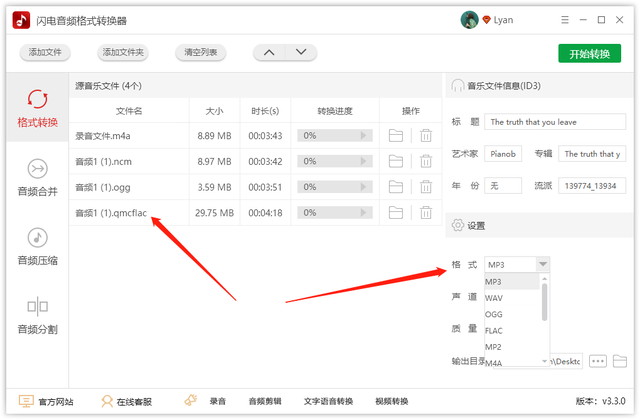
Task: Click the 流派 input field
Action: pos(592,186)
